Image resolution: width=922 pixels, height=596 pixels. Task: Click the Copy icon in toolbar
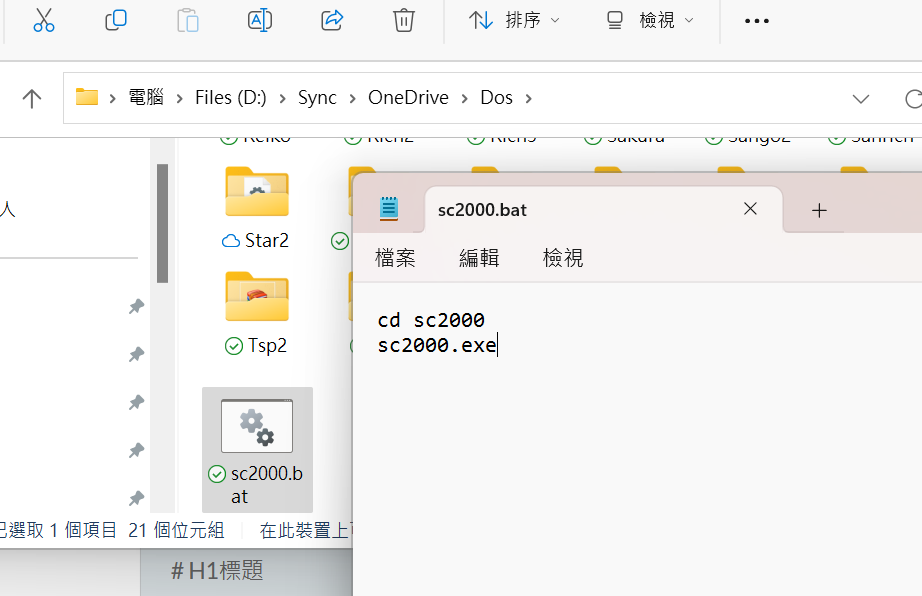coord(116,20)
